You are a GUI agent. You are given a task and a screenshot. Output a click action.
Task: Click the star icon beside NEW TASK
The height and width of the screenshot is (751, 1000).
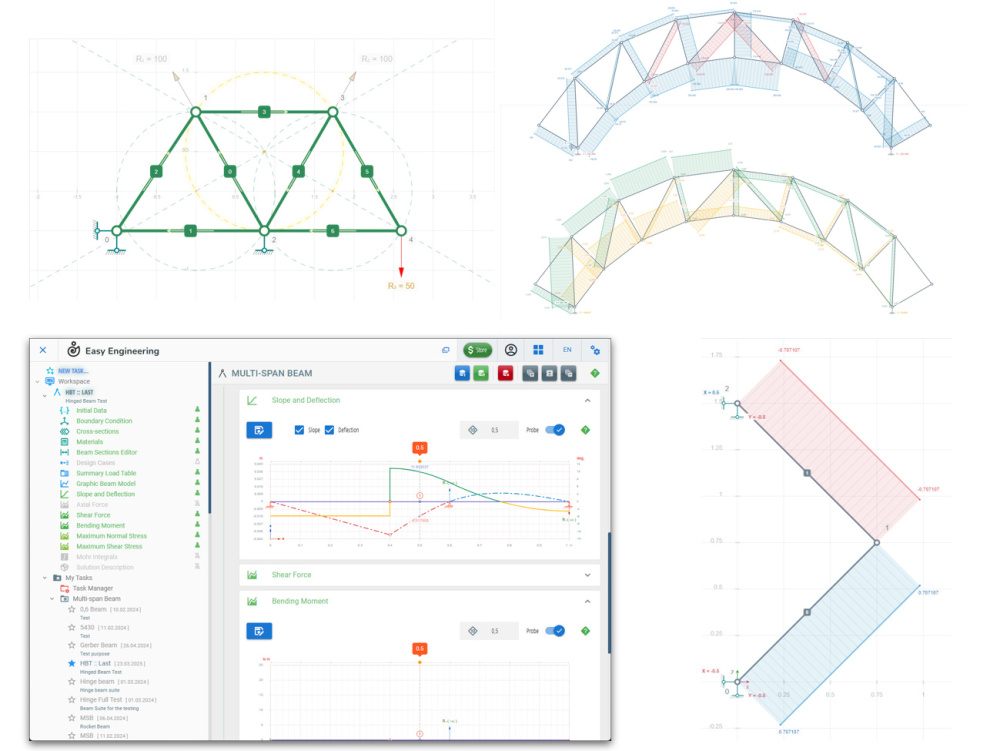(50, 370)
